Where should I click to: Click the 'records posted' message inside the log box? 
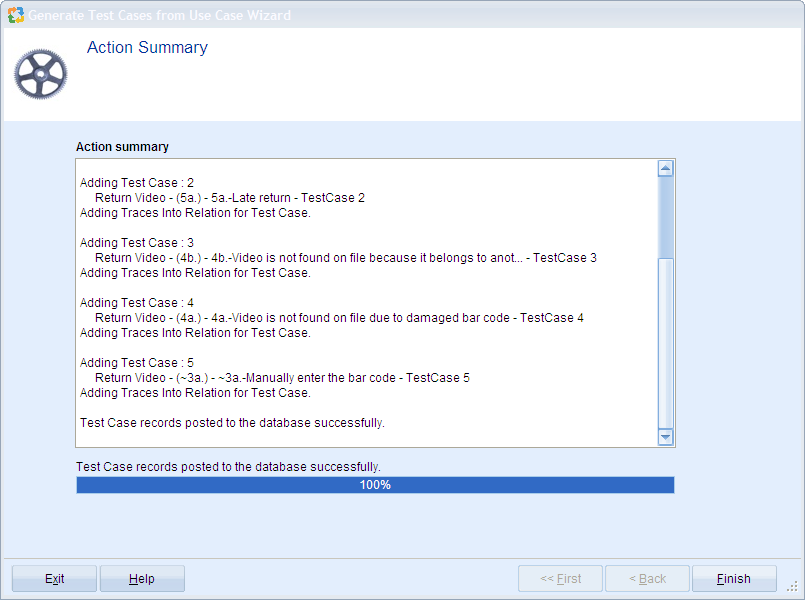click(232, 423)
